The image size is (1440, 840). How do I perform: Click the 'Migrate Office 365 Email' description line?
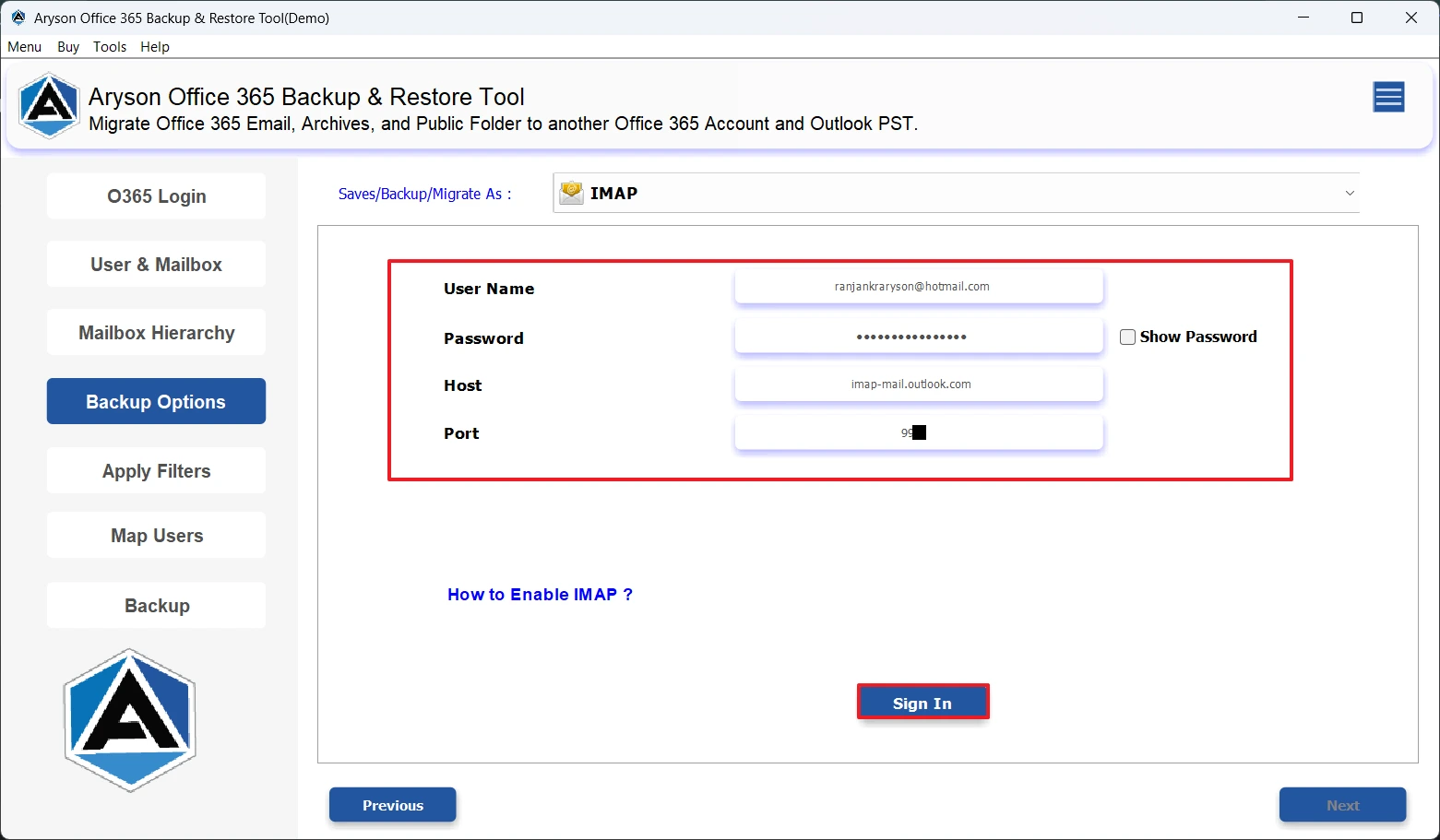(504, 124)
